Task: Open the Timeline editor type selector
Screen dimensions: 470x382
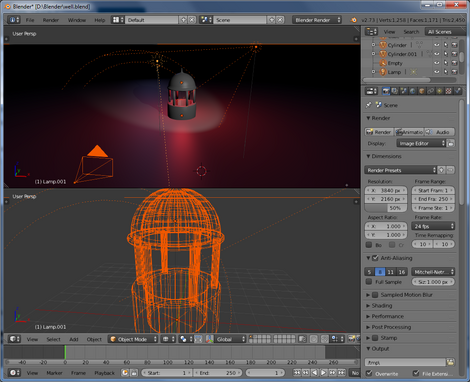Action: tap(14, 373)
